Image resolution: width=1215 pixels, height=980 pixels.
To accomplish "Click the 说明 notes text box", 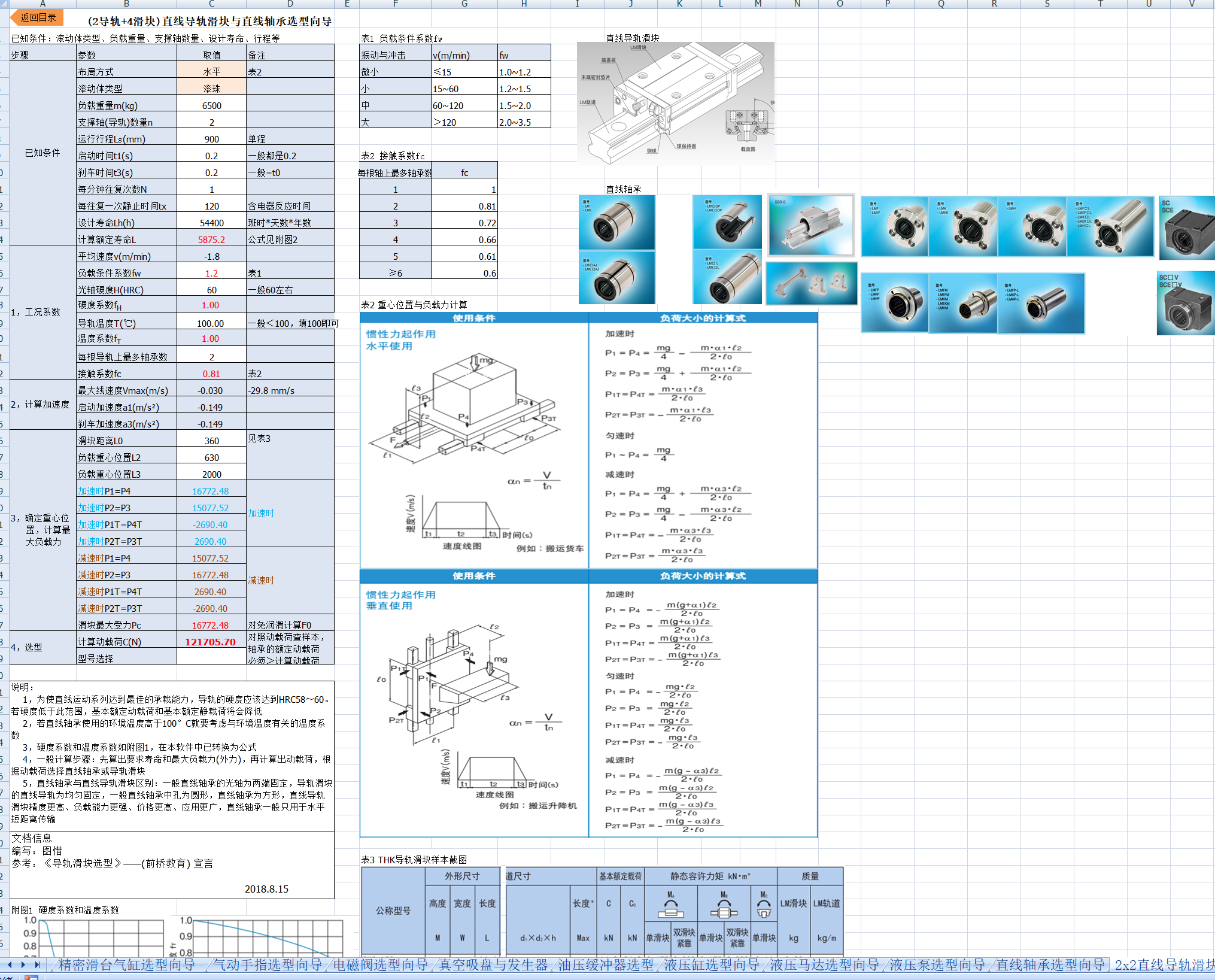I will tap(172, 756).
